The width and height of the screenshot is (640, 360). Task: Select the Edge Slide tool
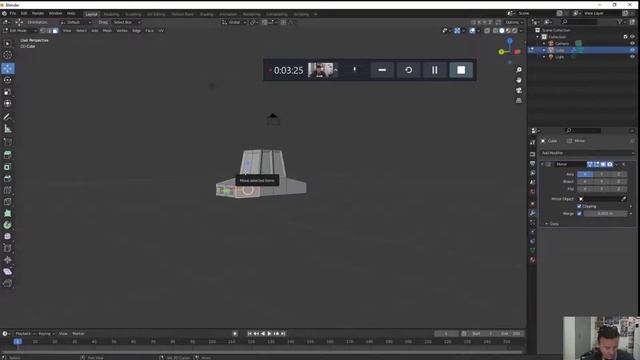pos(7,248)
